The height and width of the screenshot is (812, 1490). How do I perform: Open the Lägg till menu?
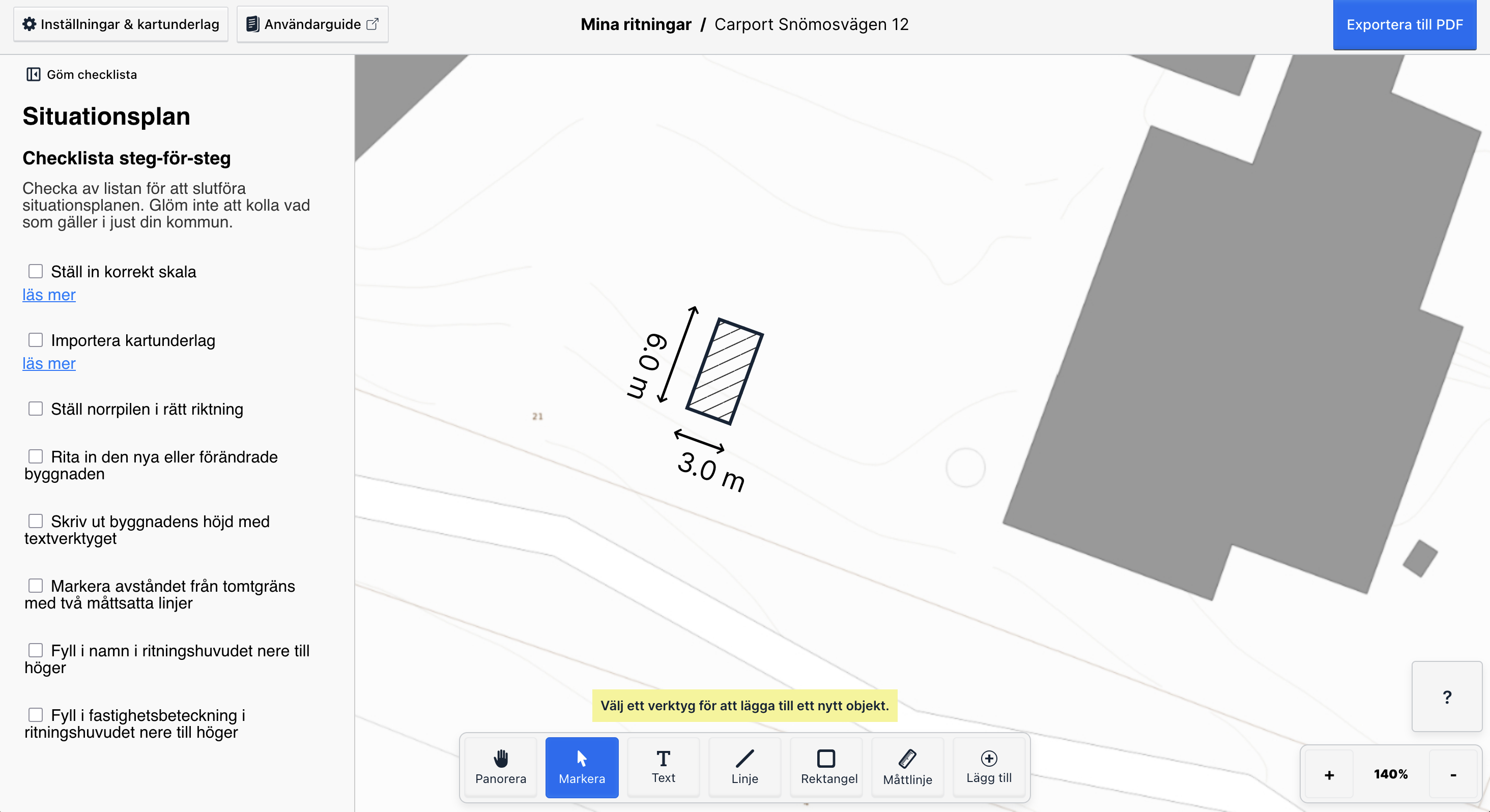pyautogui.click(x=989, y=767)
